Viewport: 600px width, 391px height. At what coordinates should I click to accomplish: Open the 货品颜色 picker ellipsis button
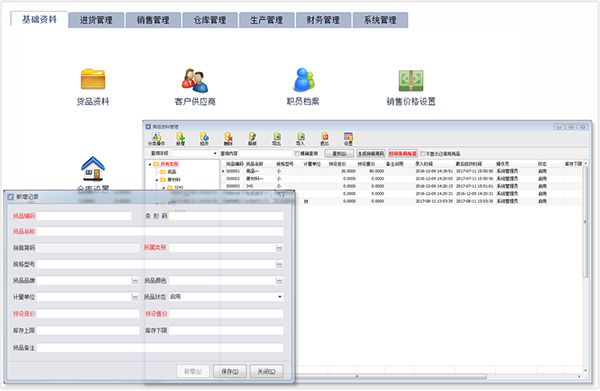(279, 281)
